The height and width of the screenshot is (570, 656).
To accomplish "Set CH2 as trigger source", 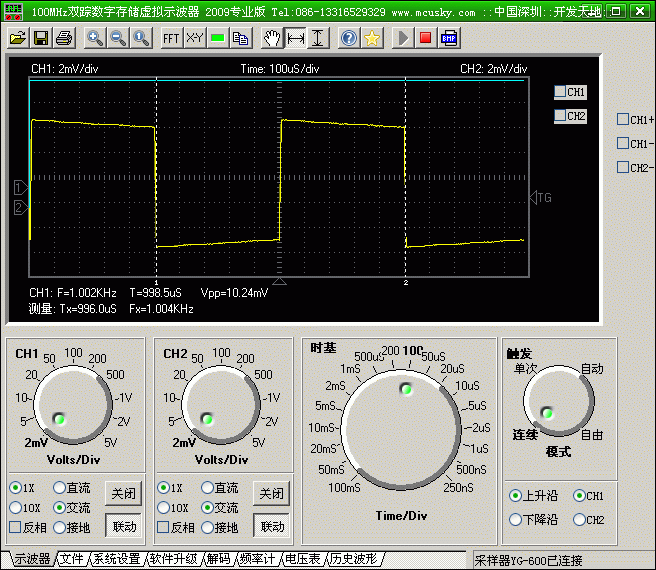I will coord(579,520).
